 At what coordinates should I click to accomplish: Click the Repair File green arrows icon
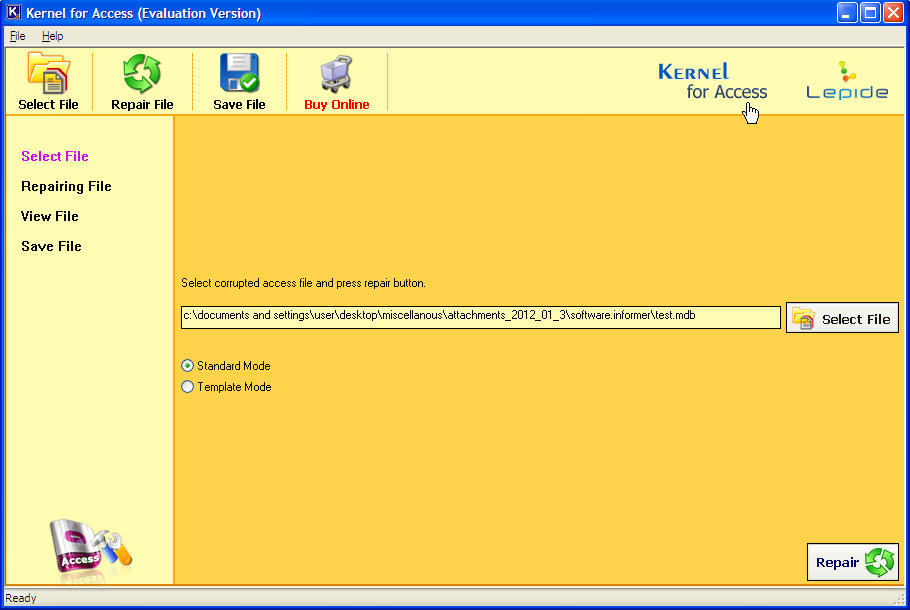[x=142, y=74]
